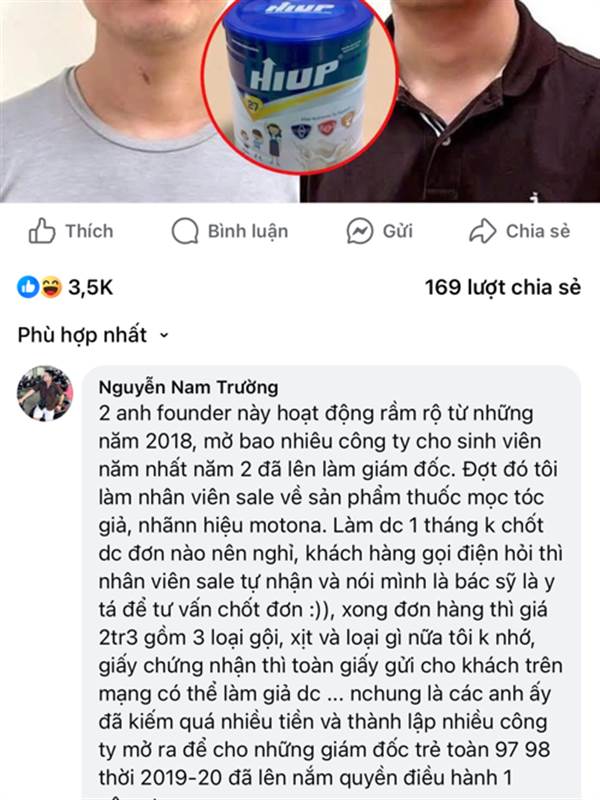
Task: Tap the Messenger Gửi icon
Action: 360,231
